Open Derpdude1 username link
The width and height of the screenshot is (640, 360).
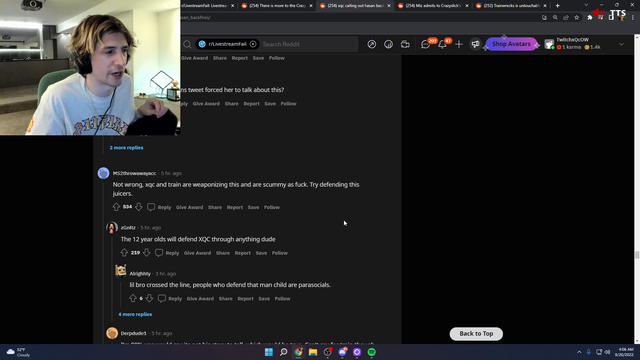(x=133, y=333)
